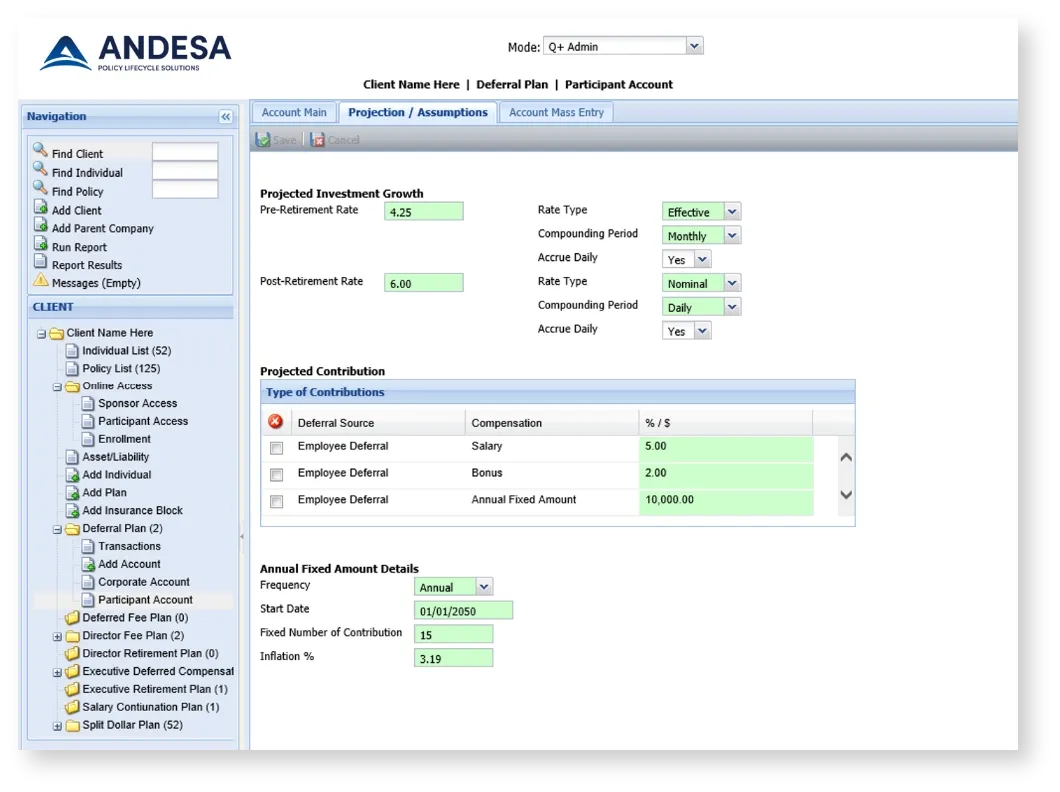Click the Messages warning triangle icon
The width and height of the screenshot is (1060, 792).
(x=41, y=280)
